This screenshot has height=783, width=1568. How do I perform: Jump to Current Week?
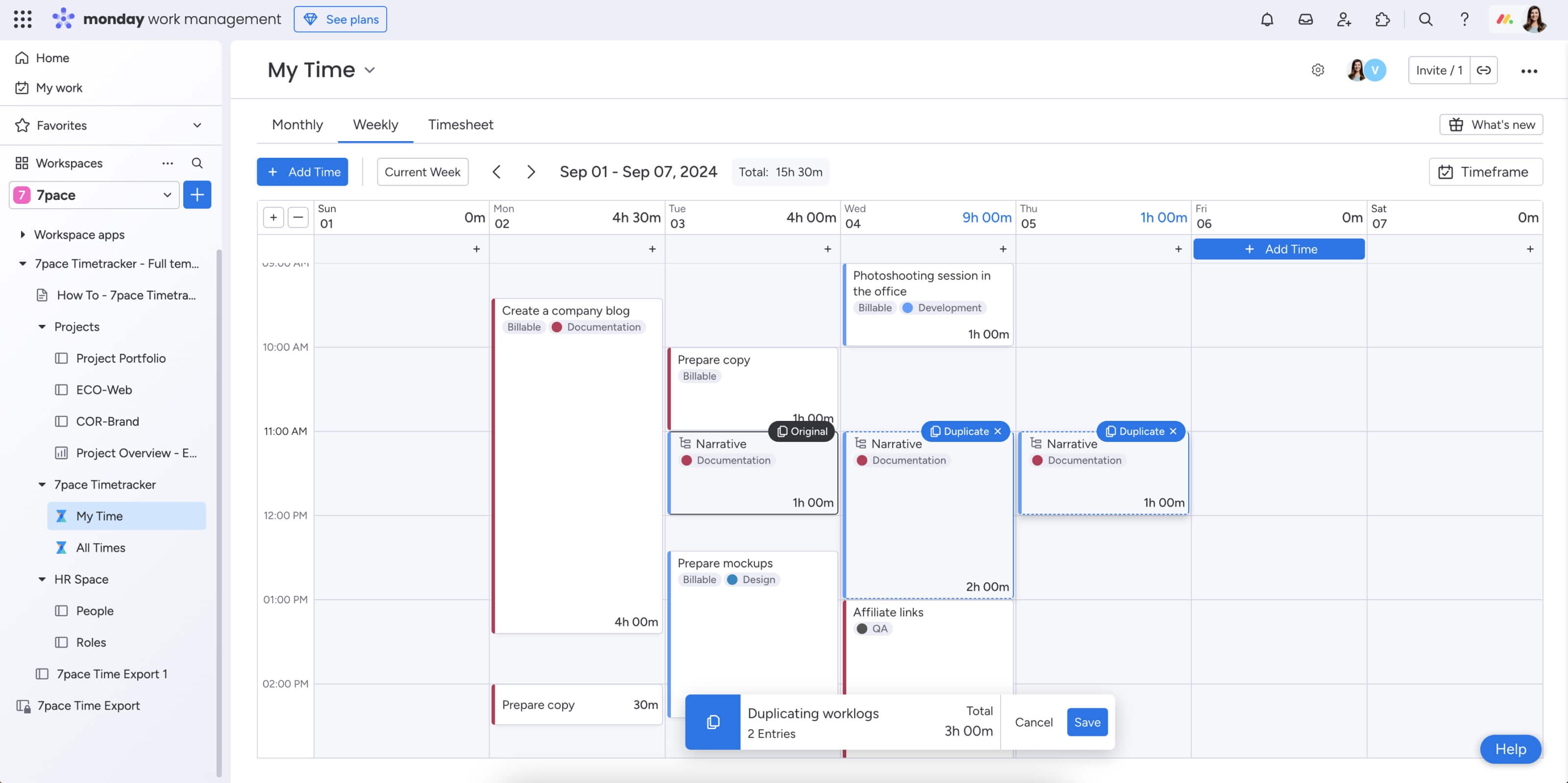(x=422, y=171)
